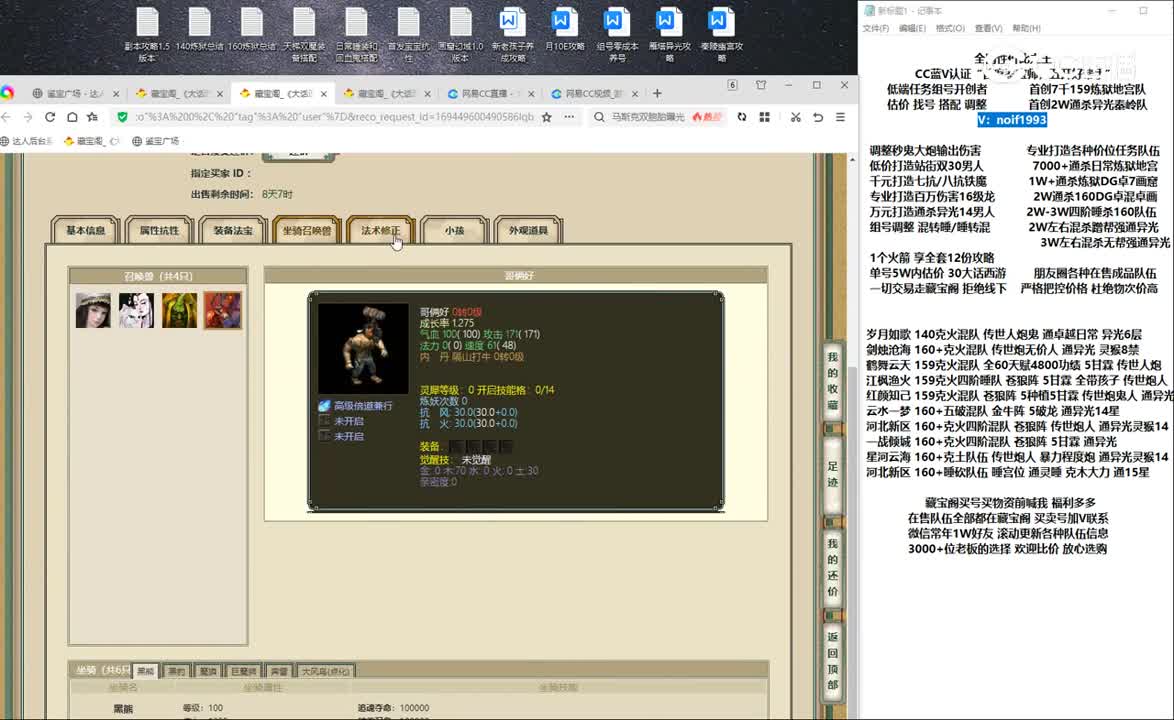Click the browser skin shirt icon
1174x720 pixels.
click(761, 85)
